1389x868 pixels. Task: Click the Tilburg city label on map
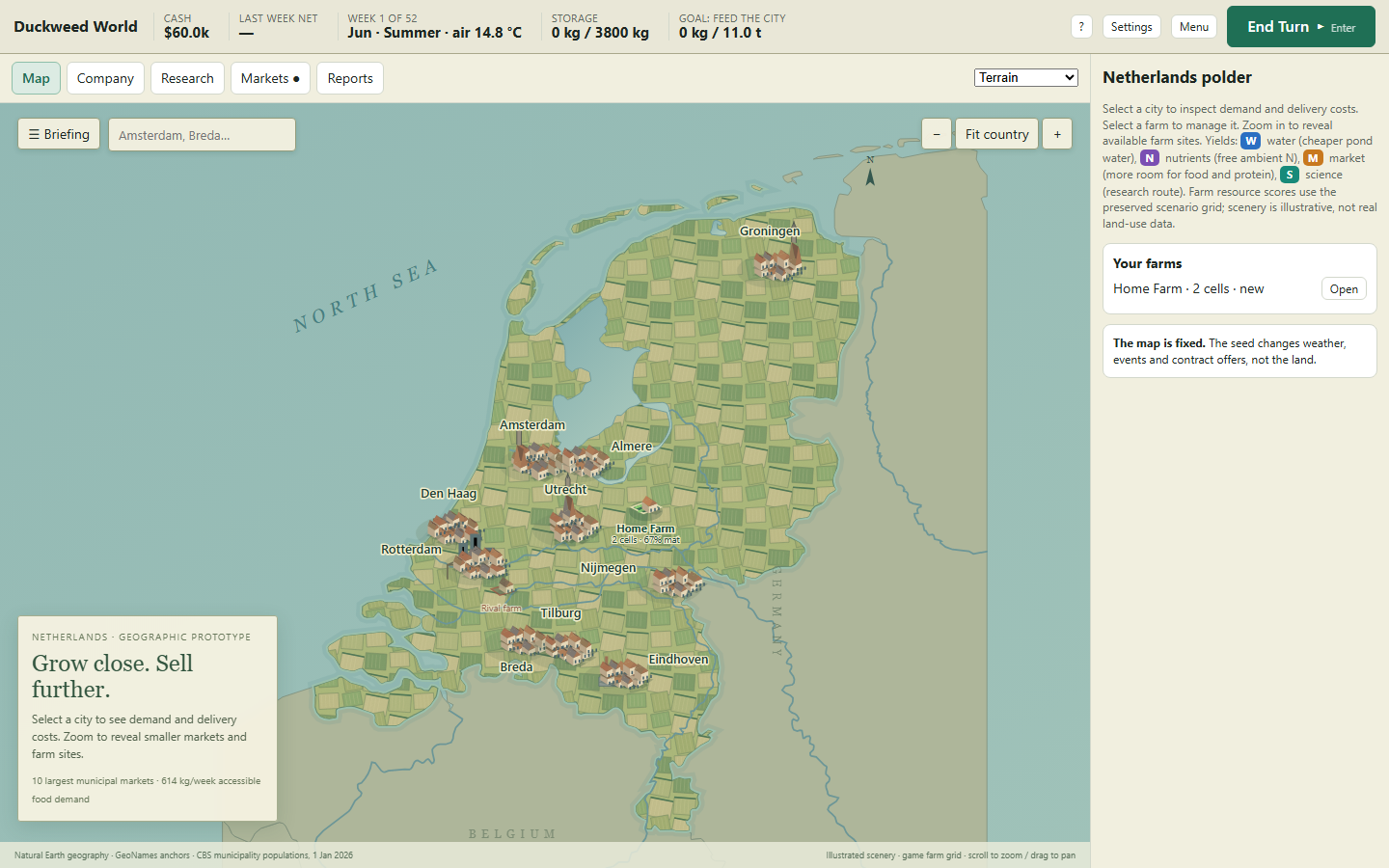click(x=560, y=613)
